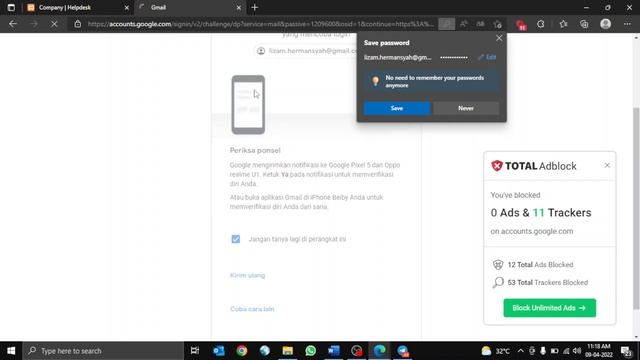Open Google Chrome from taskbar
The height and width of the screenshot is (360, 640).
pos(242,351)
